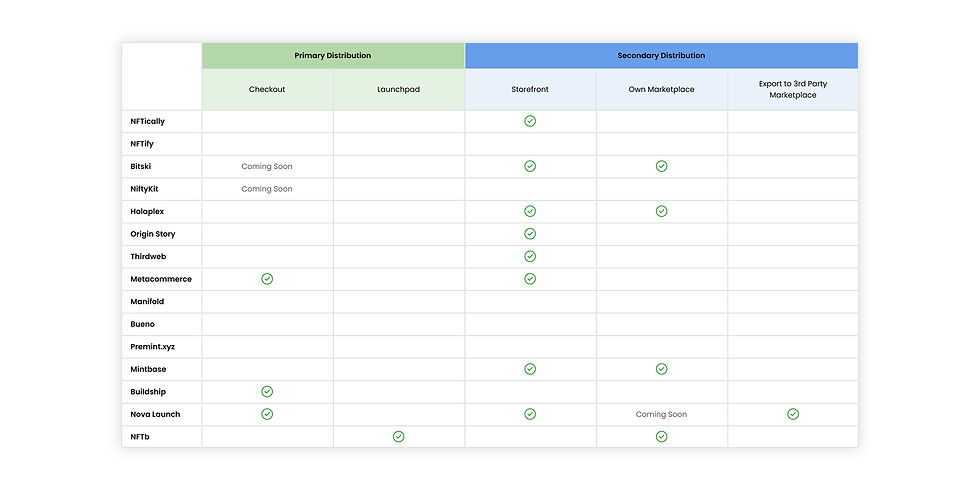Select the Origin Story row label
980x490 pixels.
152,234
